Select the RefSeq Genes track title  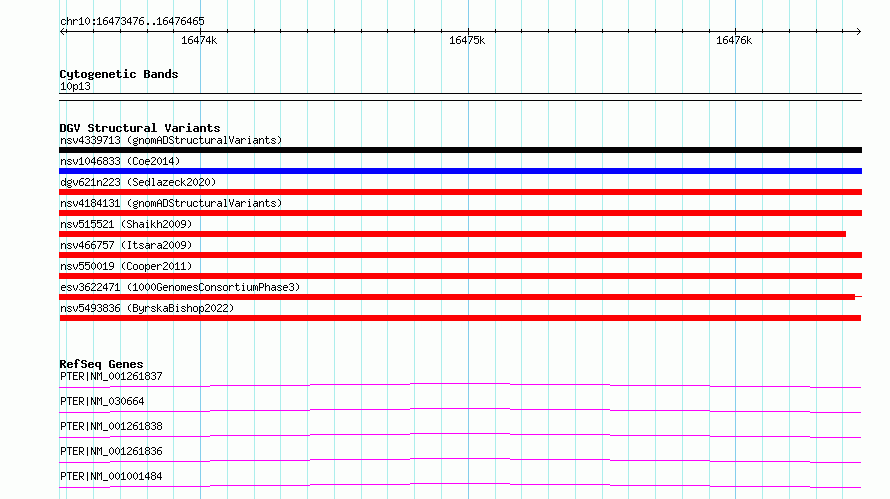[102, 364]
